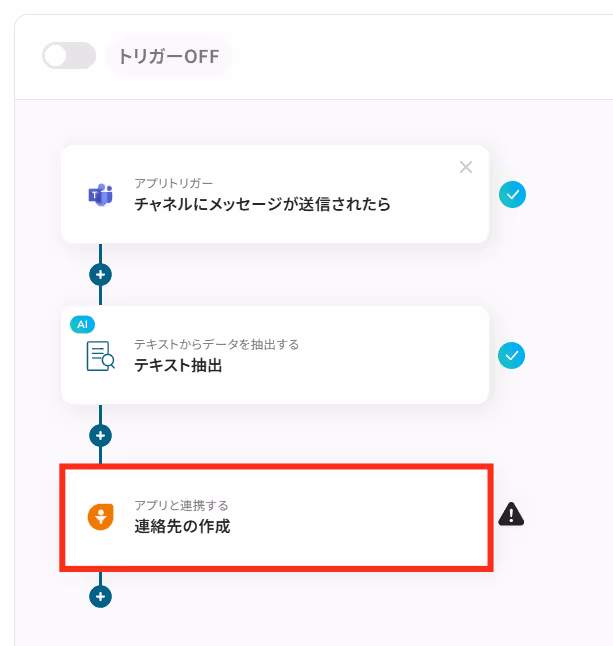
Task: Click the テキストからデータを抽出する subtitle
Action: point(217,344)
